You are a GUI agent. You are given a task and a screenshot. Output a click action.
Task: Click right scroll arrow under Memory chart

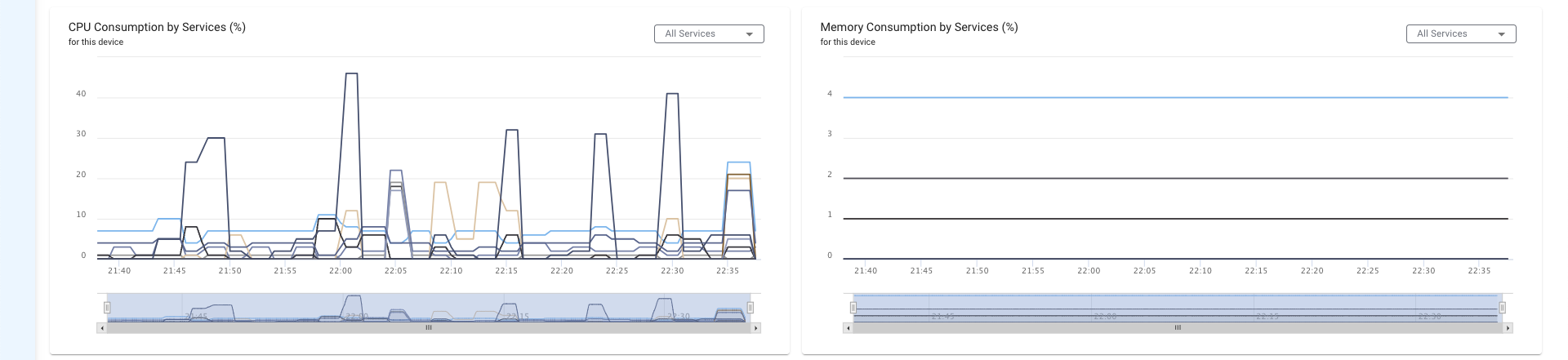pyautogui.click(x=1508, y=328)
